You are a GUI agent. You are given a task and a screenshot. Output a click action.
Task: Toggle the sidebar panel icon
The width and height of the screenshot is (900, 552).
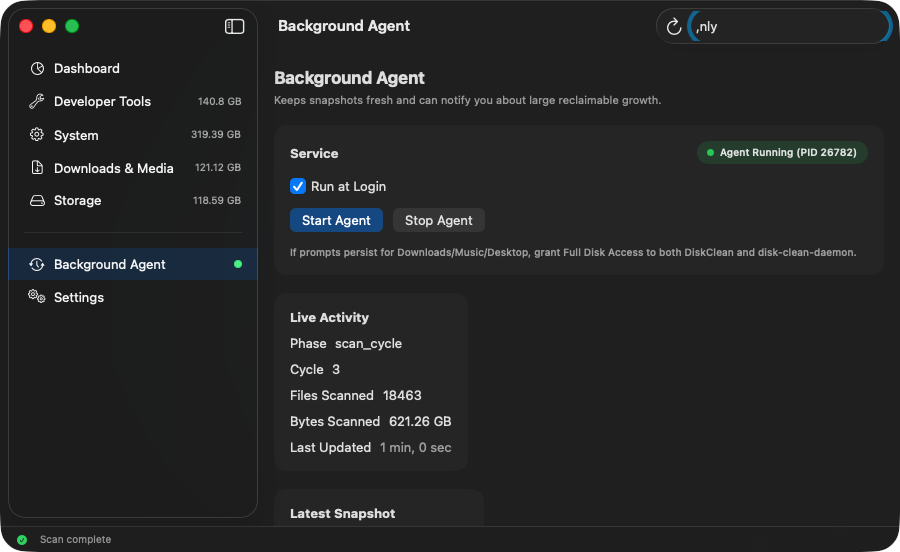point(234,26)
